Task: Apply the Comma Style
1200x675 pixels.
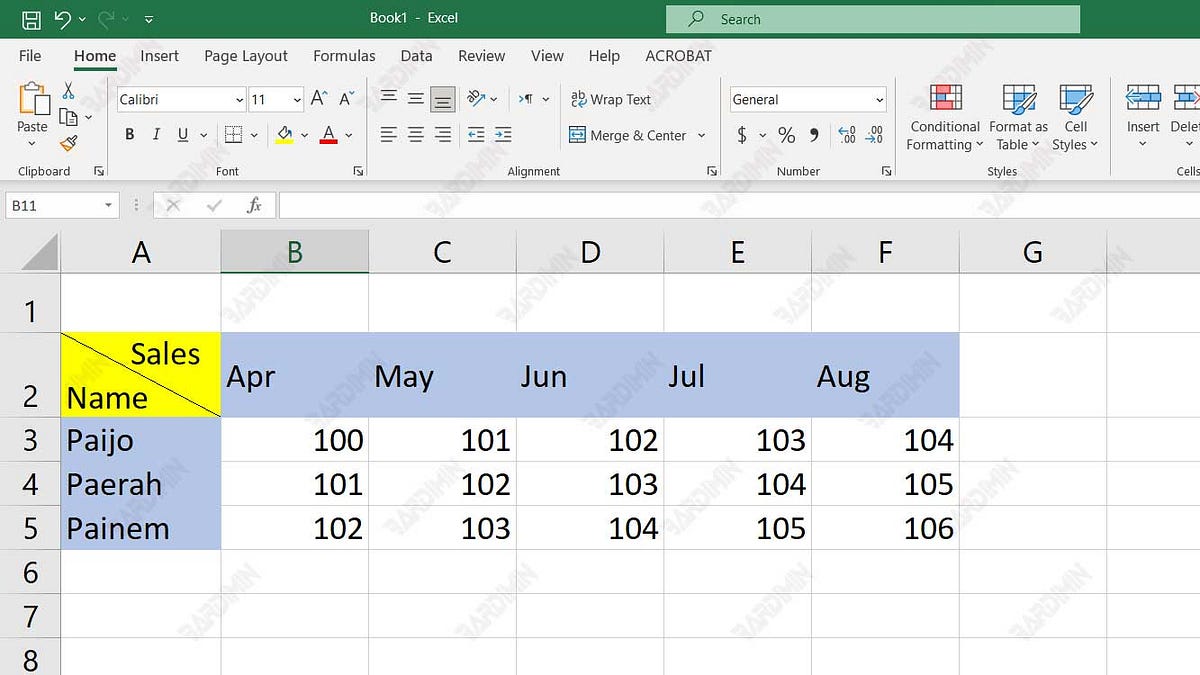Action: [813, 134]
